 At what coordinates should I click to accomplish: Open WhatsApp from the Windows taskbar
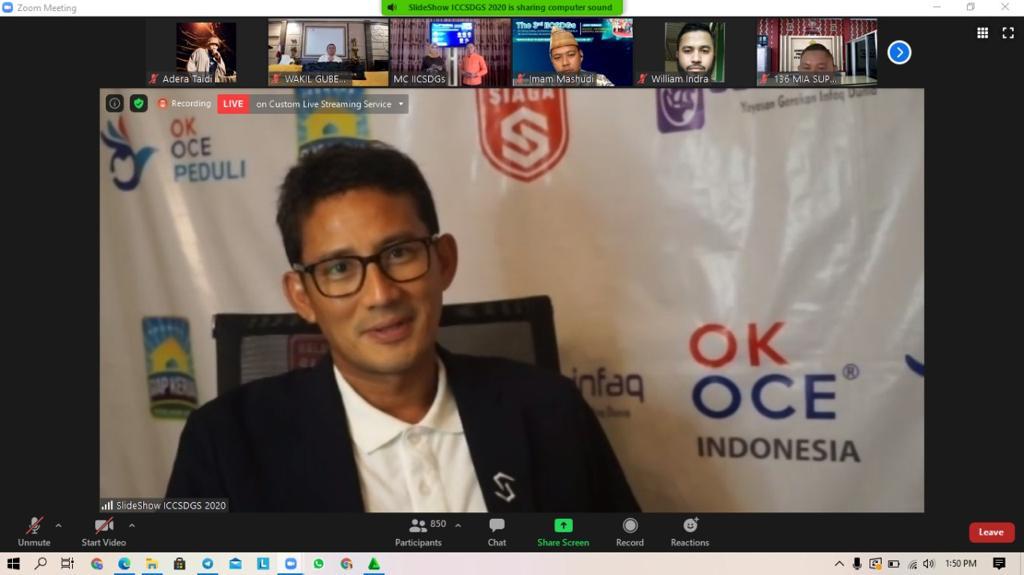[318, 564]
